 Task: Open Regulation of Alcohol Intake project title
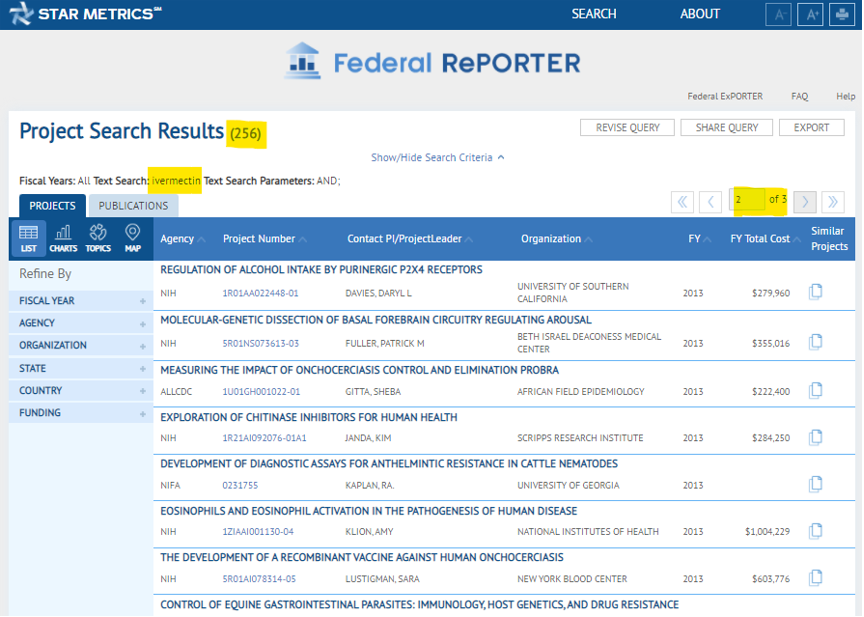[321, 269]
